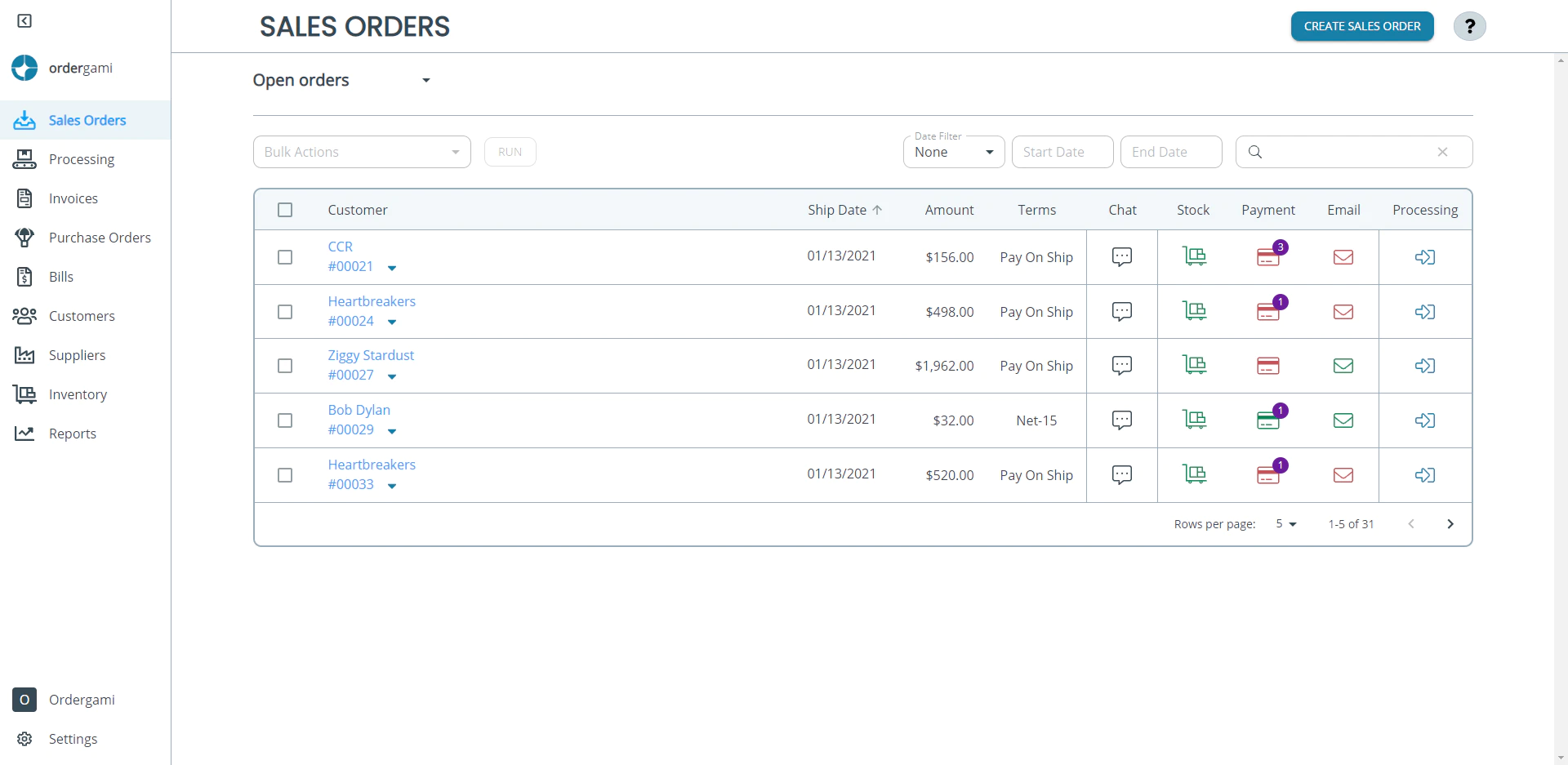Open chat for CCR order #00021
The height and width of the screenshot is (765, 1568).
(x=1121, y=257)
